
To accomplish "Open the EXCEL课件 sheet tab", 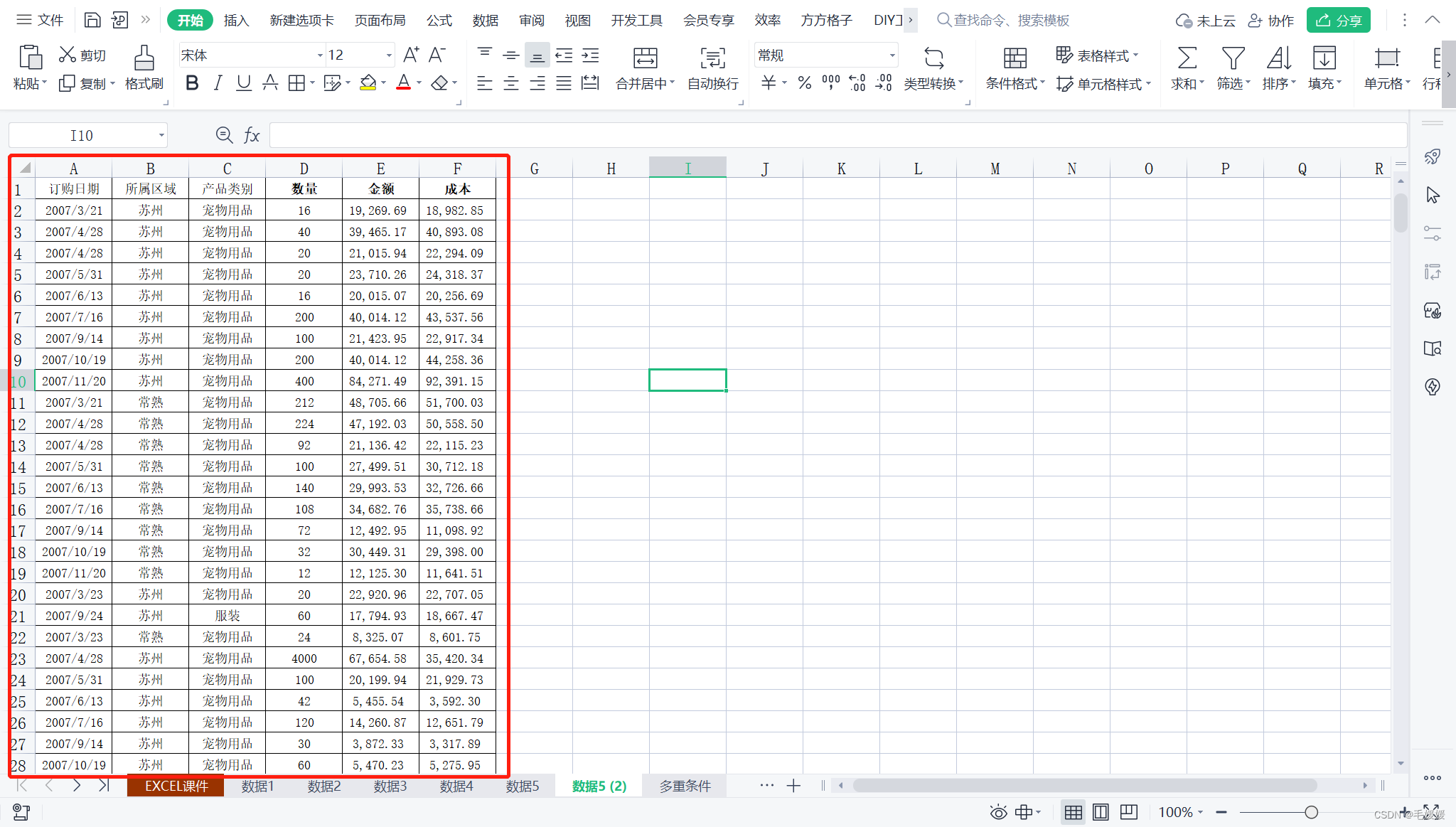I will [x=176, y=786].
